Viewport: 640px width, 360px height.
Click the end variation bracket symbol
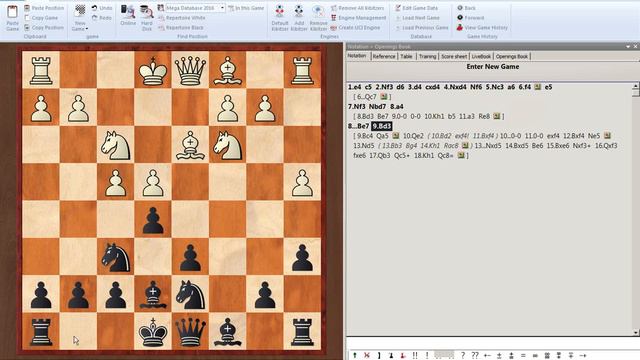379,356
